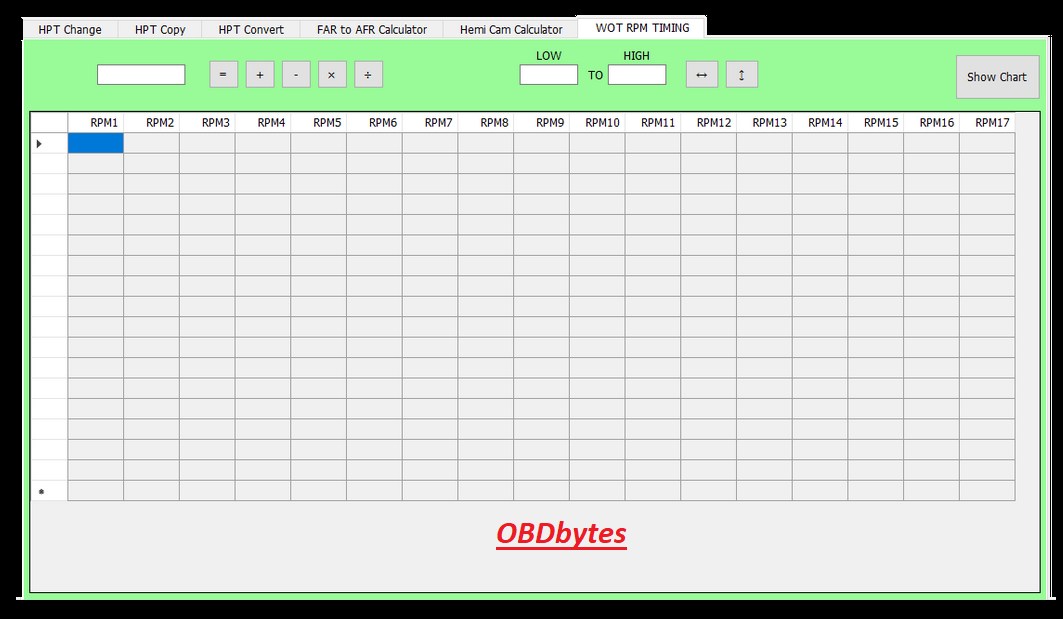Click the horizontal interpolate arrow button

click(701, 75)
